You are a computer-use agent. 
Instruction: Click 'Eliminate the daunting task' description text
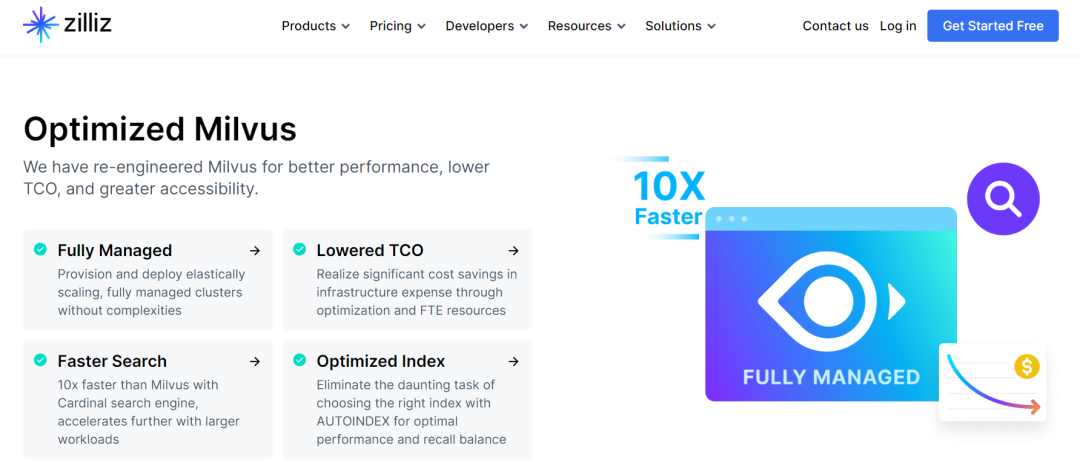(411, 411)
